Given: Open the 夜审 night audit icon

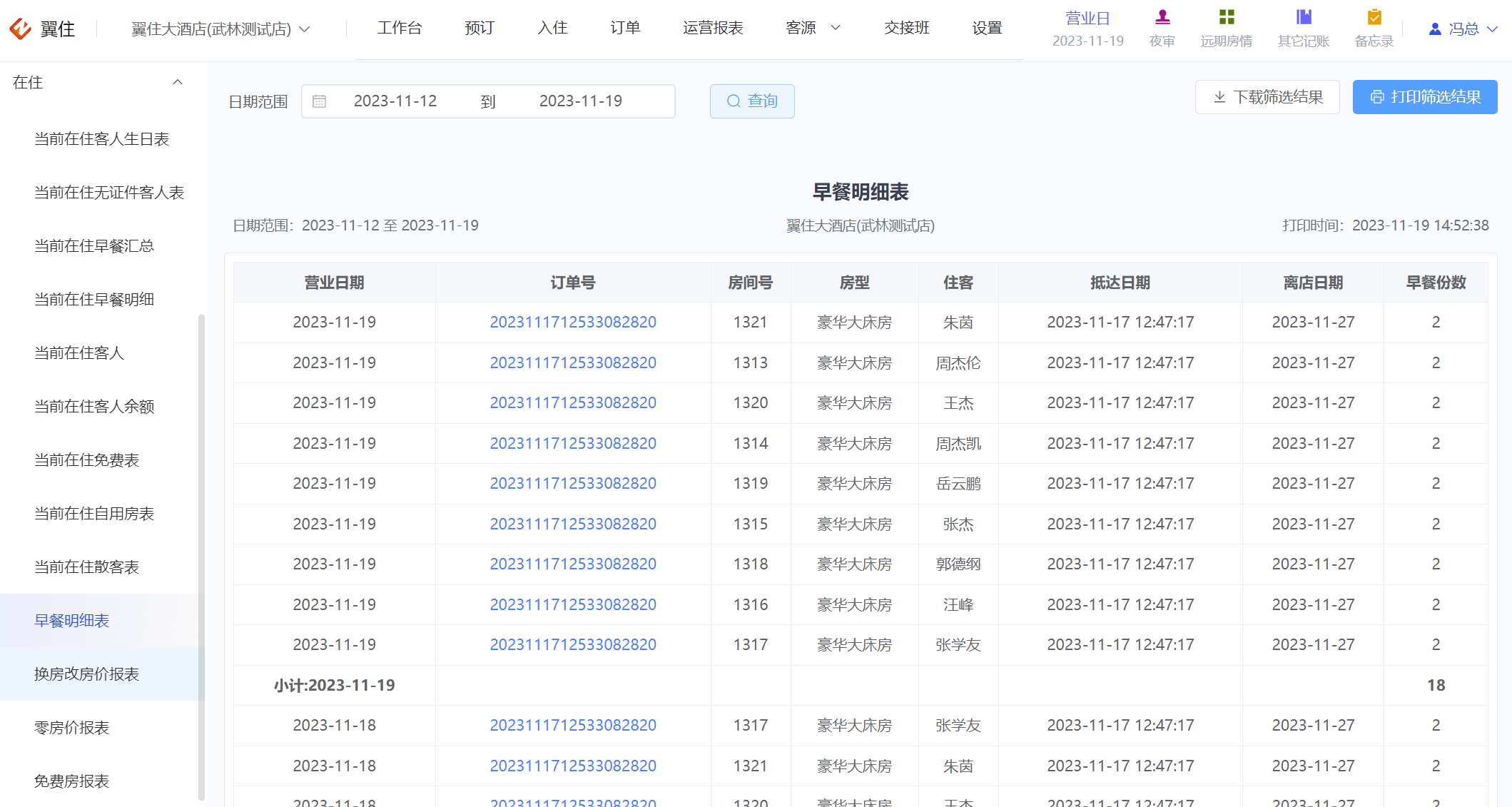Looking at the screenshot, I should [1162, 17].
